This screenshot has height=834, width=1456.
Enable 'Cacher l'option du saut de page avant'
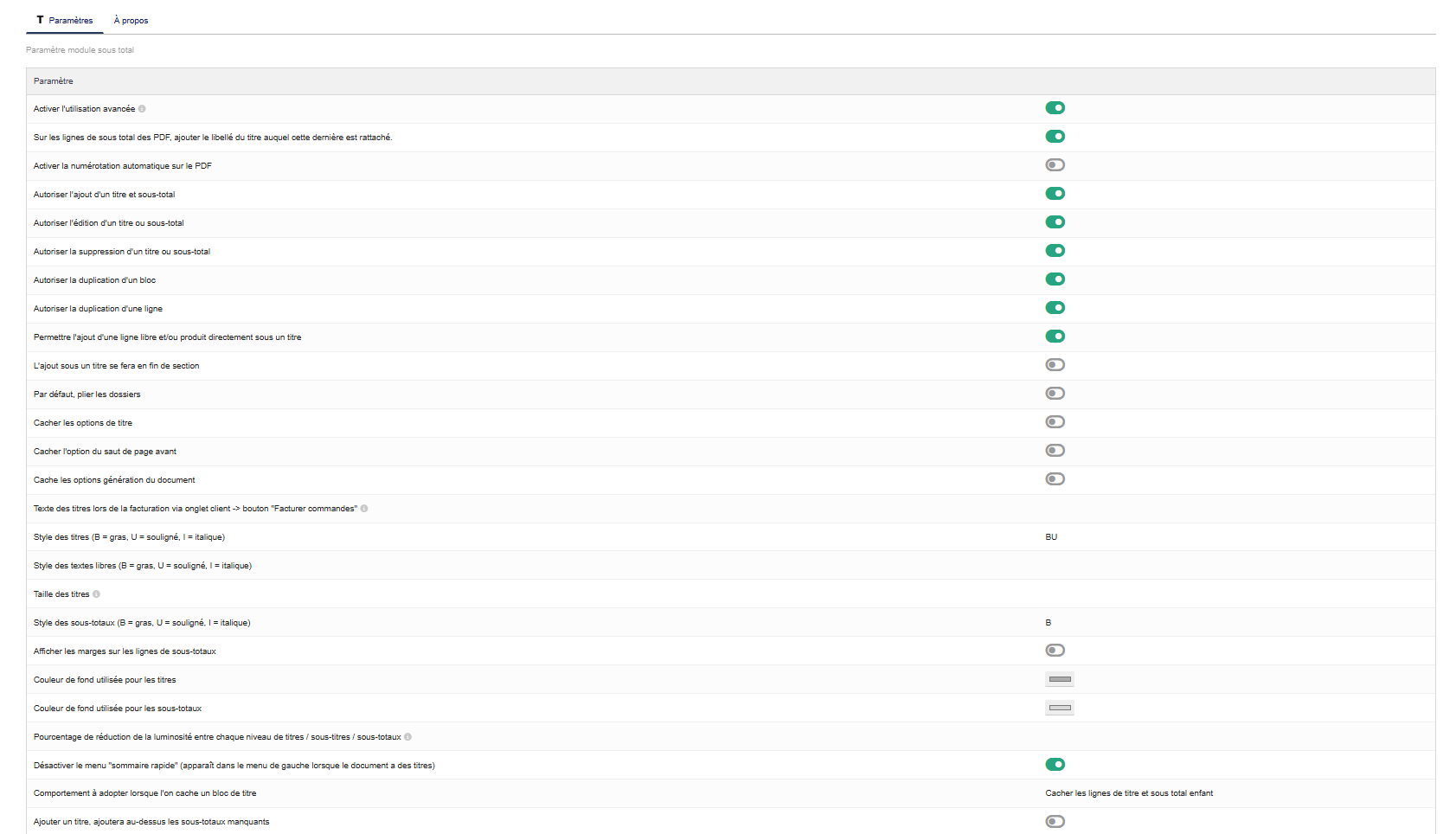[x=1055, y=451]
